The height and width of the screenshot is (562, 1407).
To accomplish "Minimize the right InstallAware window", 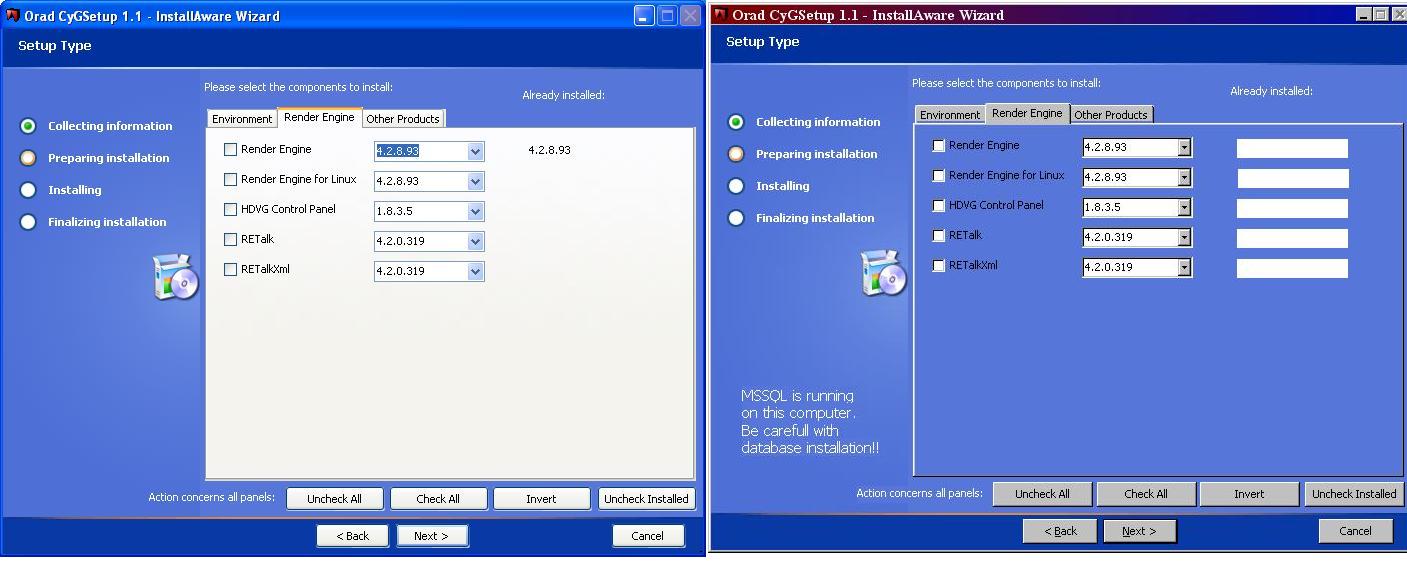I will tap(1364, 14).
